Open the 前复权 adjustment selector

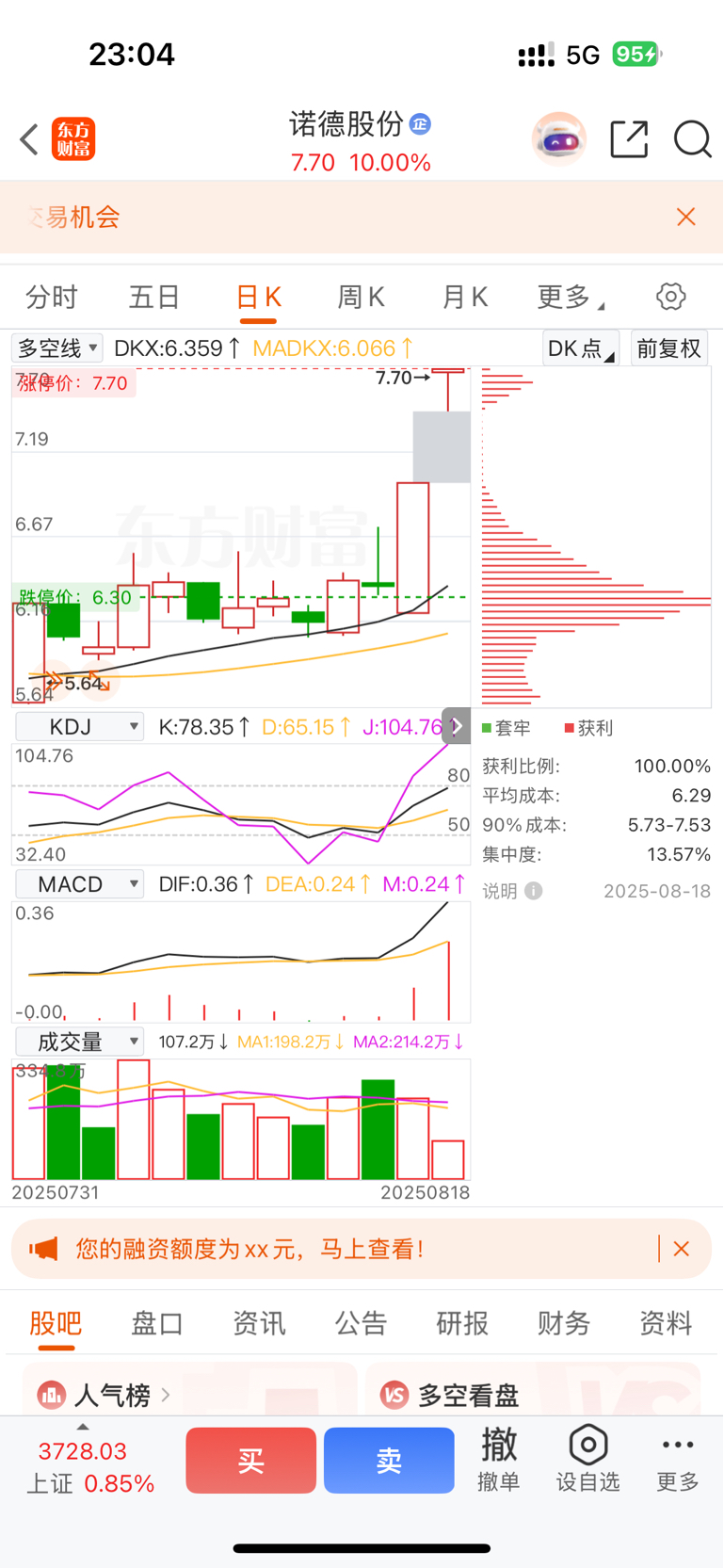point(669,348)
